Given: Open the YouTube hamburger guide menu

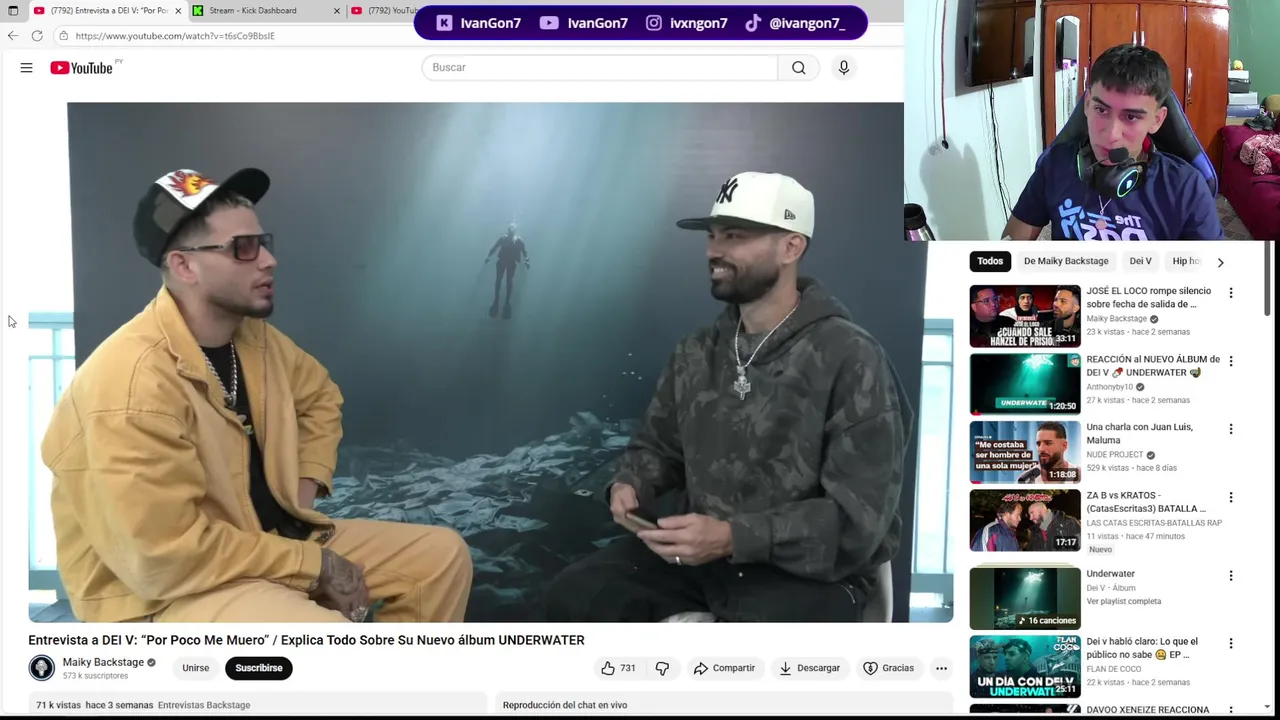Looking at the screenshot, I should (x=26, y=68).
